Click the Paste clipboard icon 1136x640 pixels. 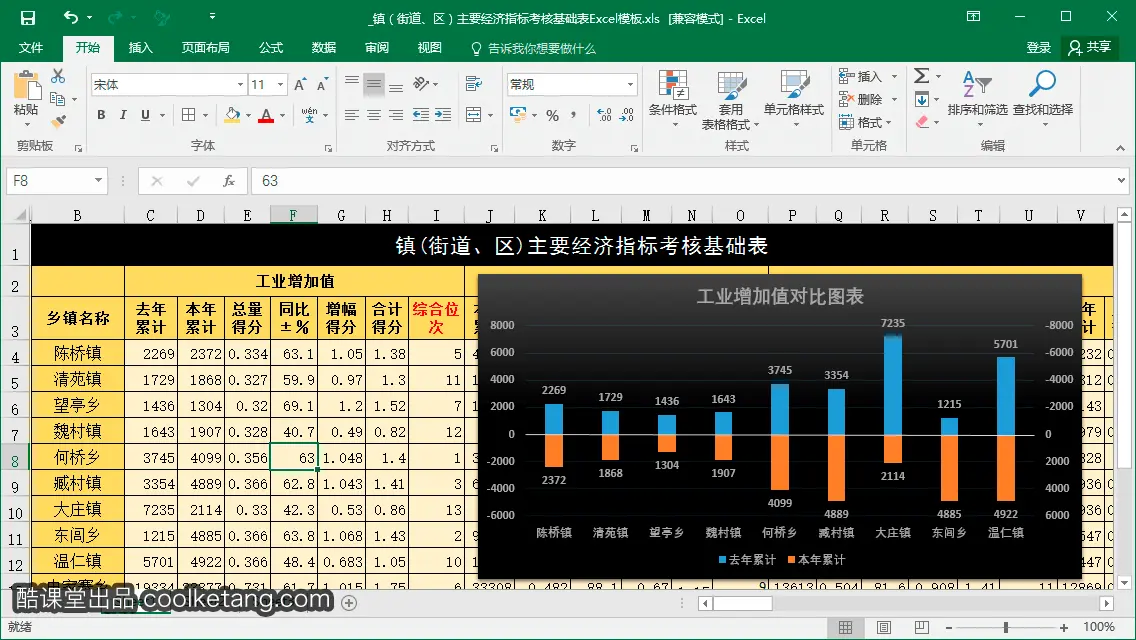click(x=26, y=86)
